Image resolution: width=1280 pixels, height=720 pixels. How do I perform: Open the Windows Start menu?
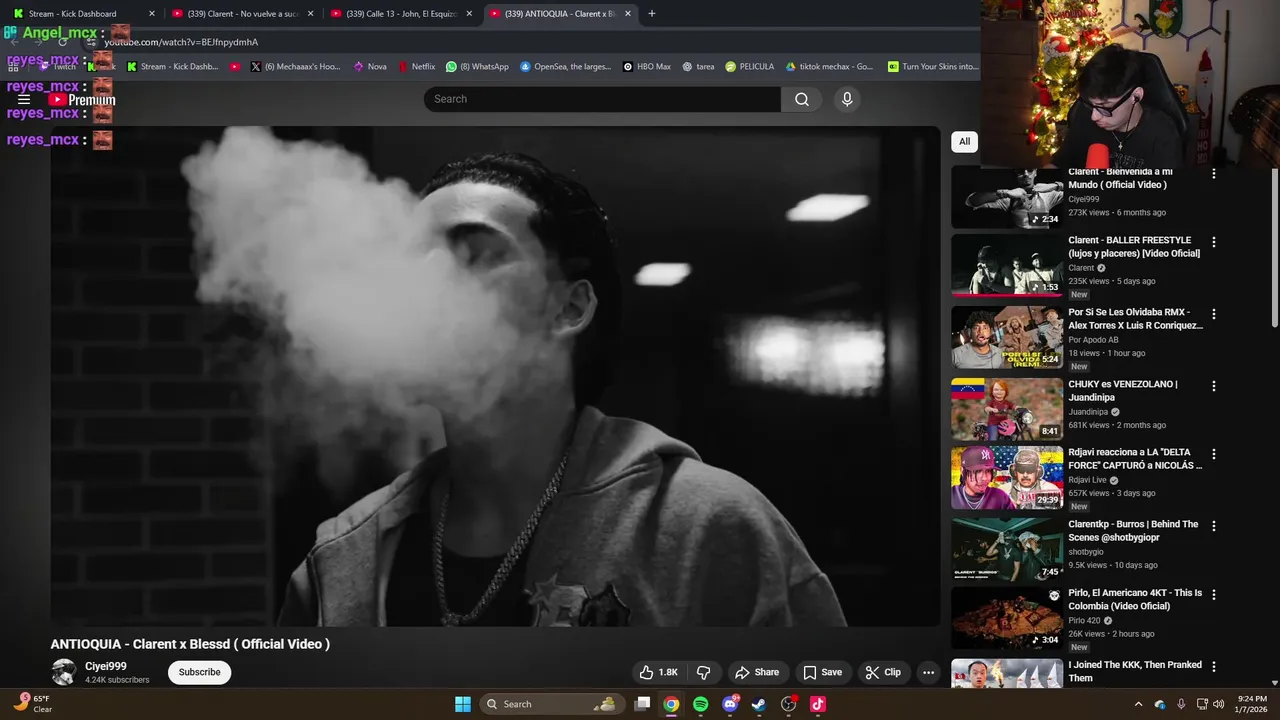463,704
